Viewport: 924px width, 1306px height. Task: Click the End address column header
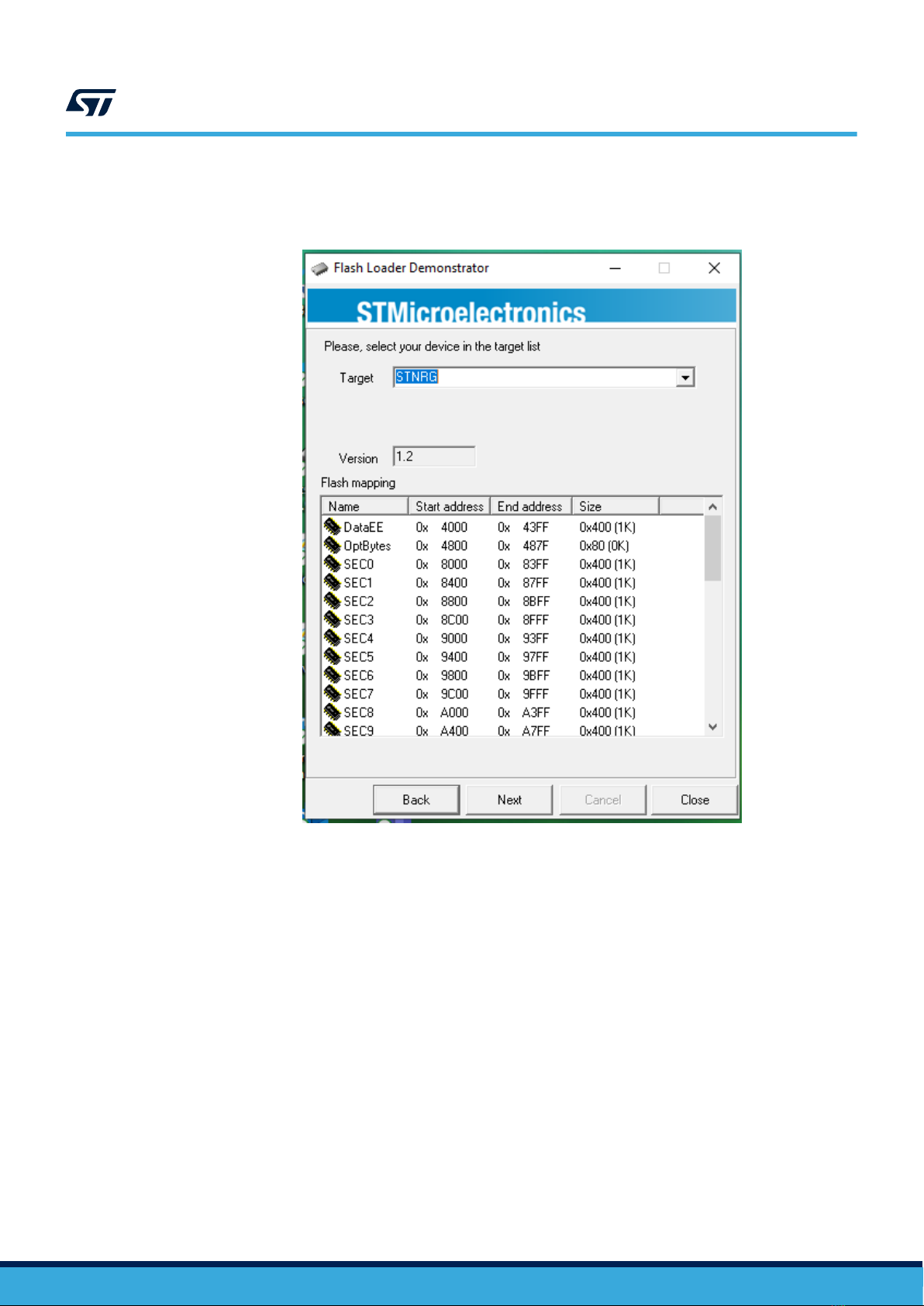click(x=530, y=506)
